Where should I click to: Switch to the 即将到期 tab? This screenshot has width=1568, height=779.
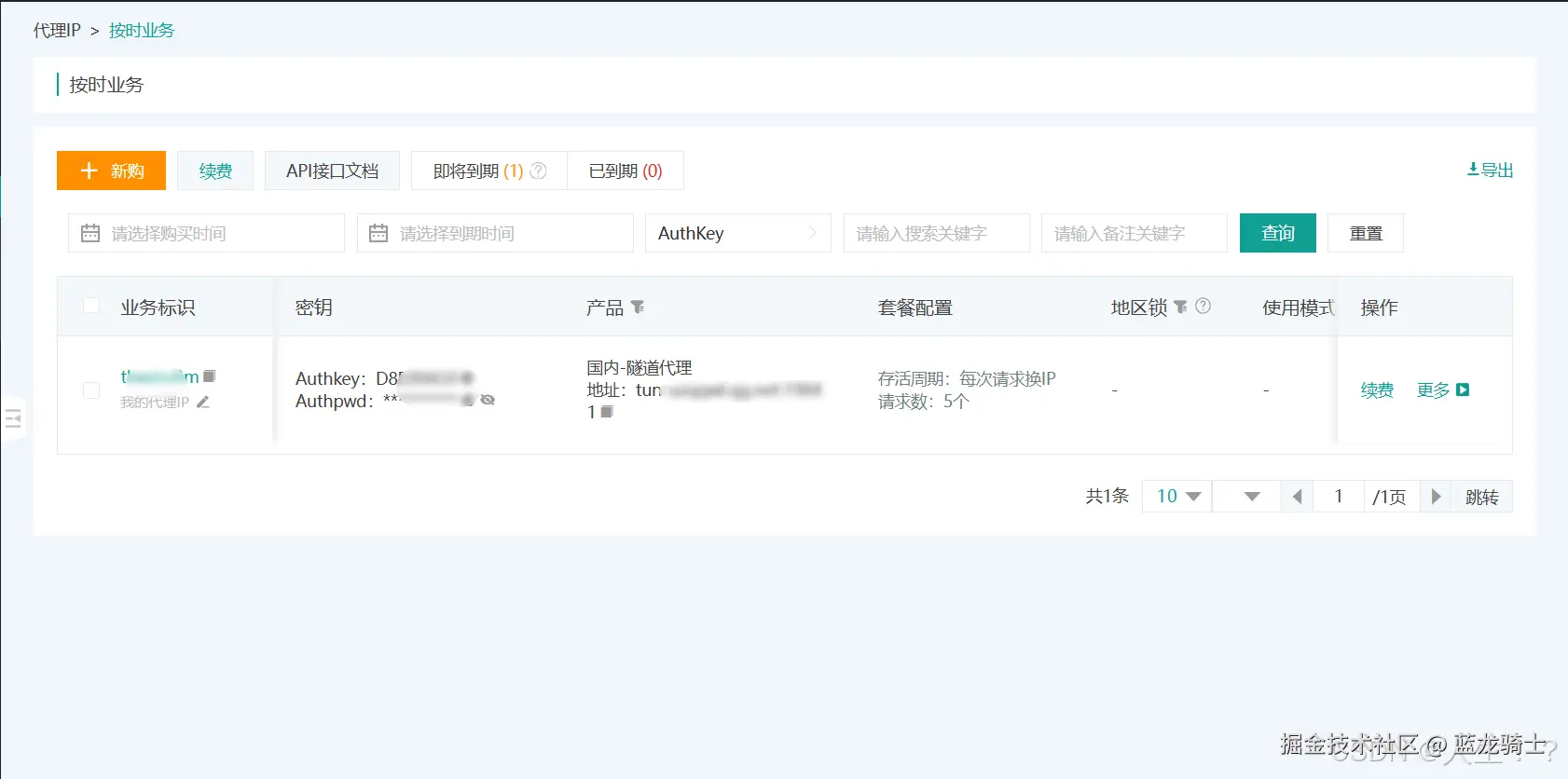[489, 171]
